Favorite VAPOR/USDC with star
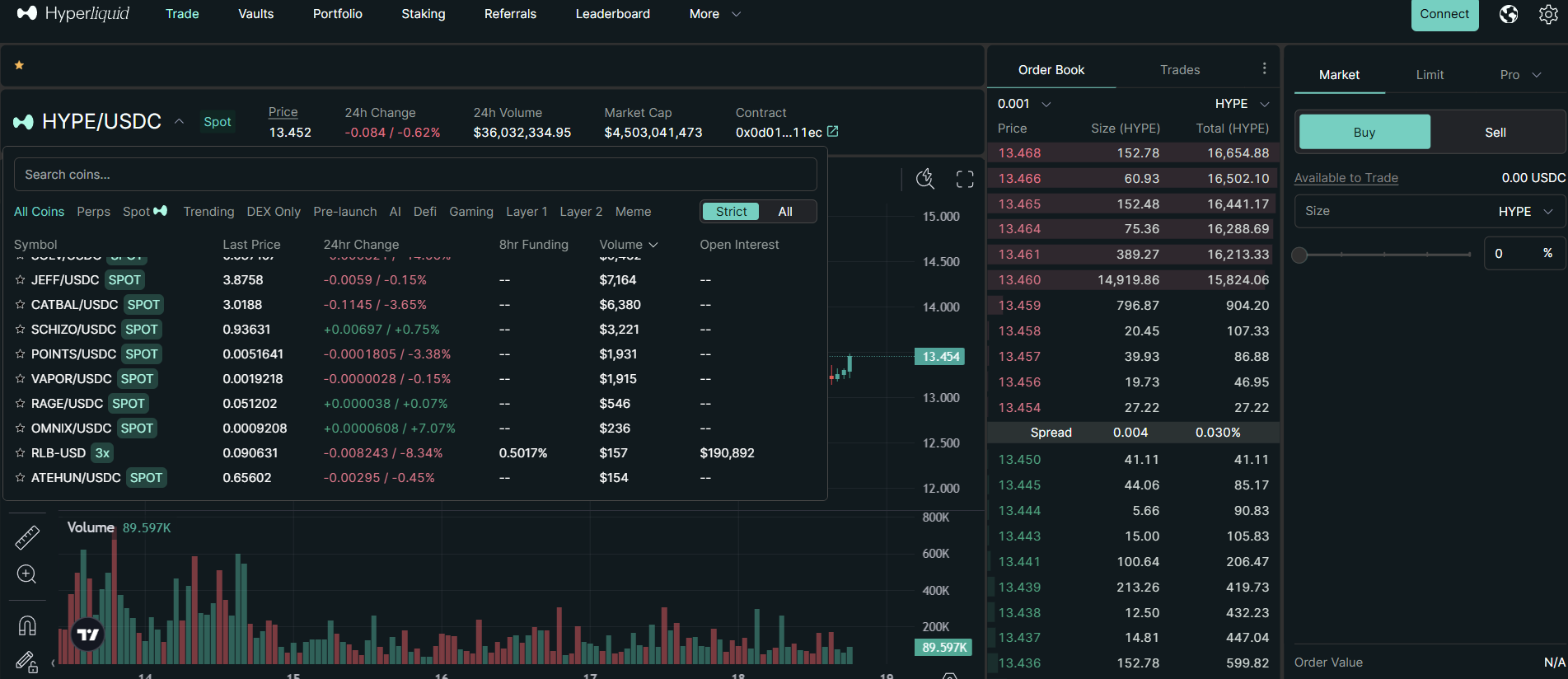 click(x=20, y=379)
